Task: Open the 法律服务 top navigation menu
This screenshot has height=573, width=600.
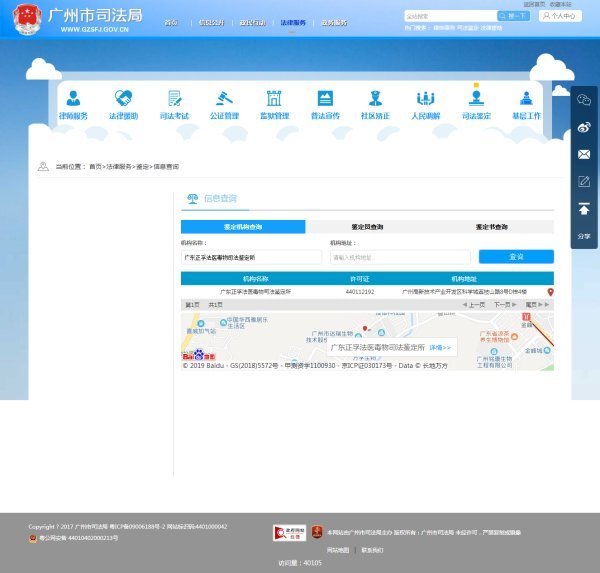Action: point(293,22)
